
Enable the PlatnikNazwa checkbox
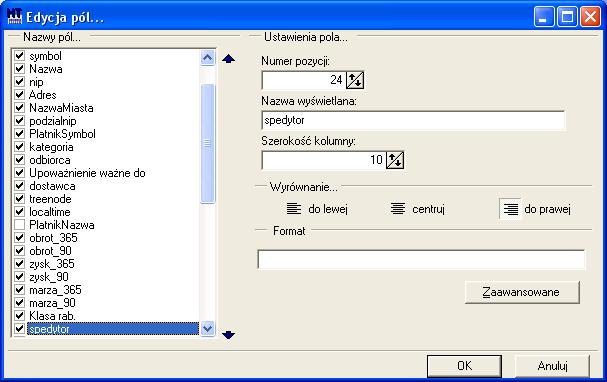(19, 224)
